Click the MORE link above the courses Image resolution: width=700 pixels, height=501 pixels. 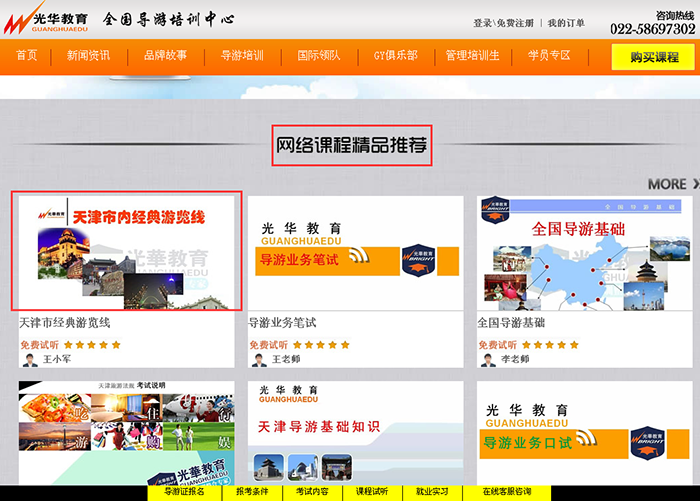[673, 184]
